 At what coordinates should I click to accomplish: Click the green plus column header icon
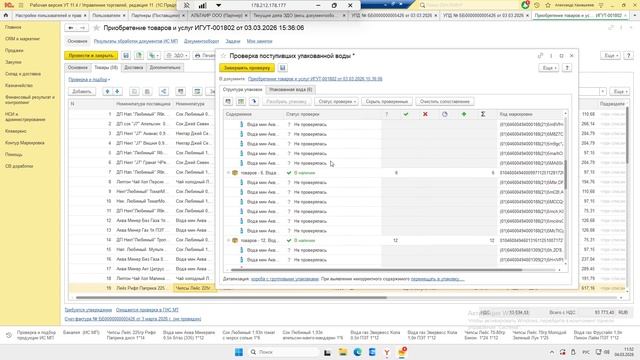tap(464, 114)
